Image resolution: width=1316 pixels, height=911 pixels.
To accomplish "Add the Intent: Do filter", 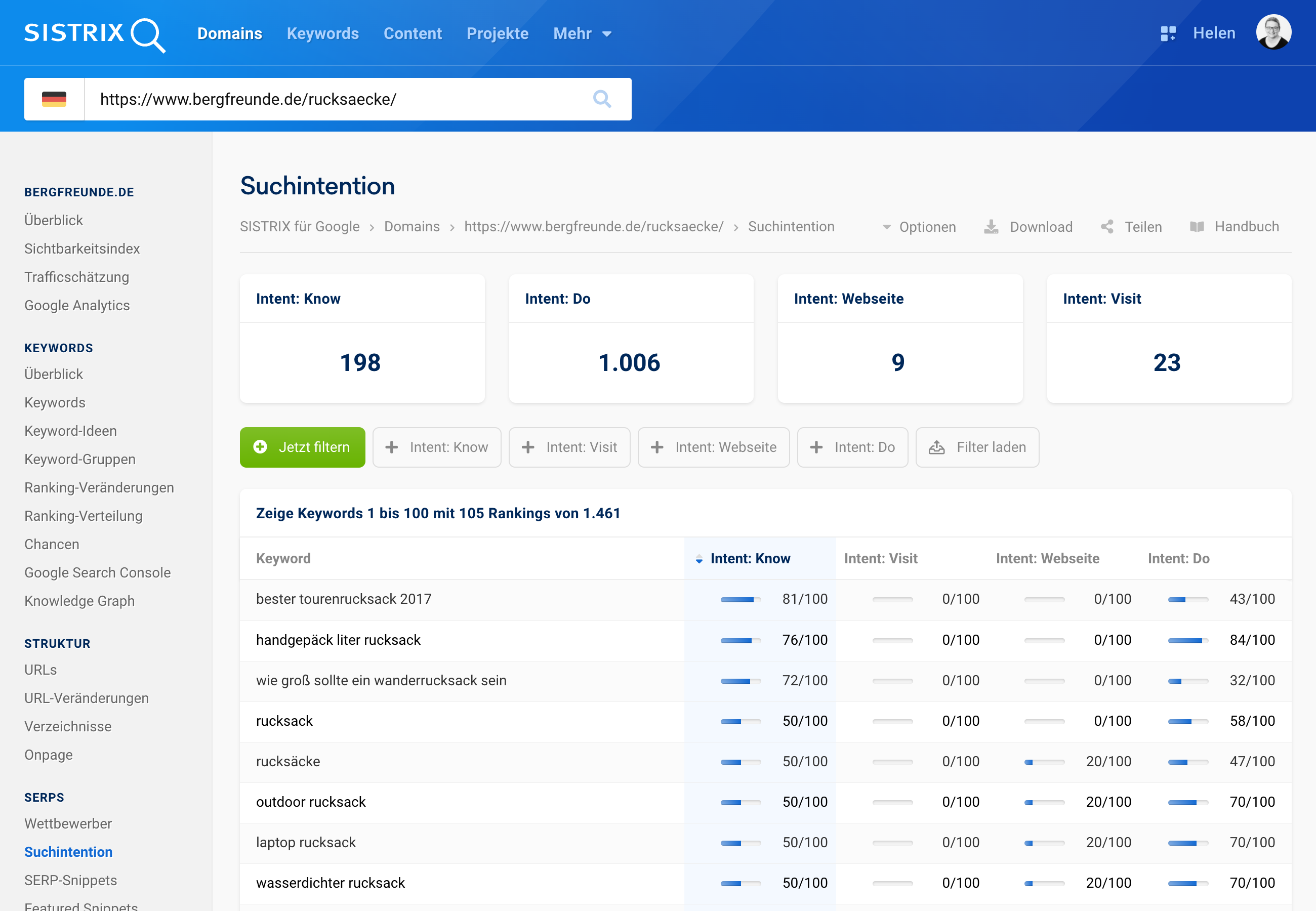I will [852, 447].
